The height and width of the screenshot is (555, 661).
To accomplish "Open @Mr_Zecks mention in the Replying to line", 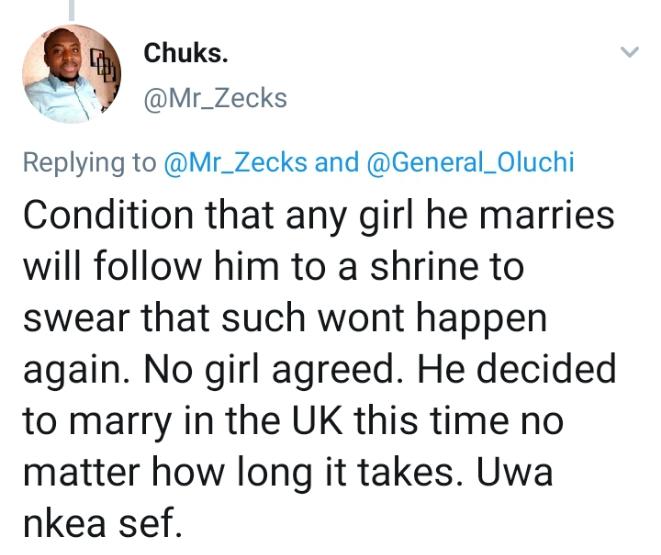I will pos(236,163).
